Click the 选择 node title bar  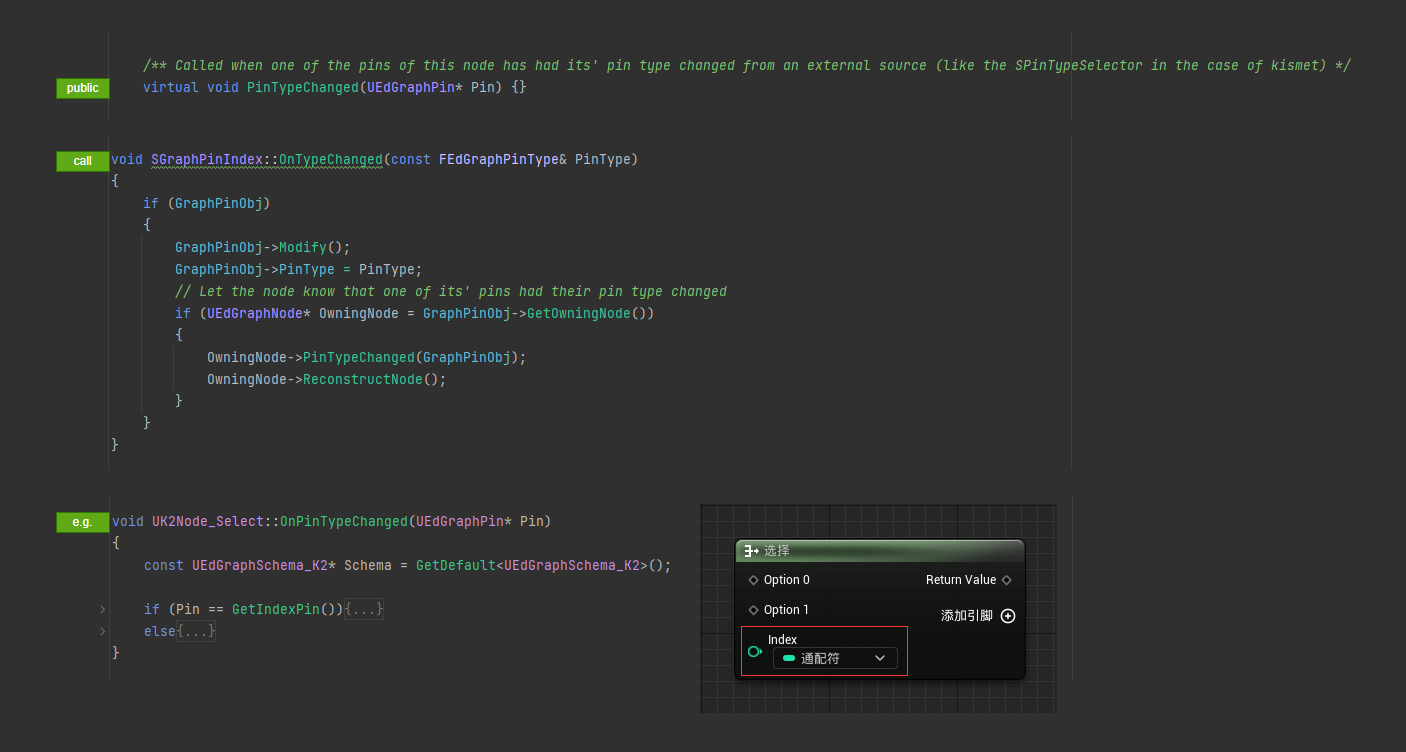pyautogui.click(x=880, y=551)
